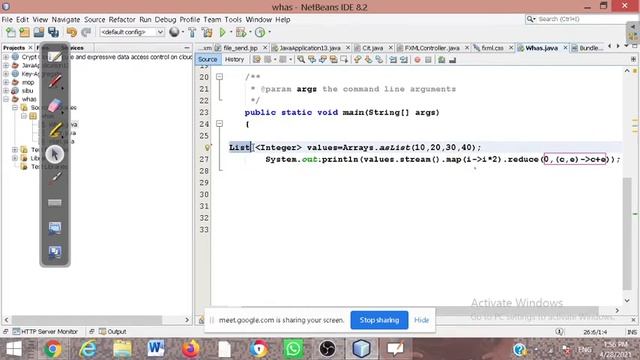Click the Save All toolbar icon
Image resolution: width=640 pixels, height=360 pixels.
tap(53, 32)
